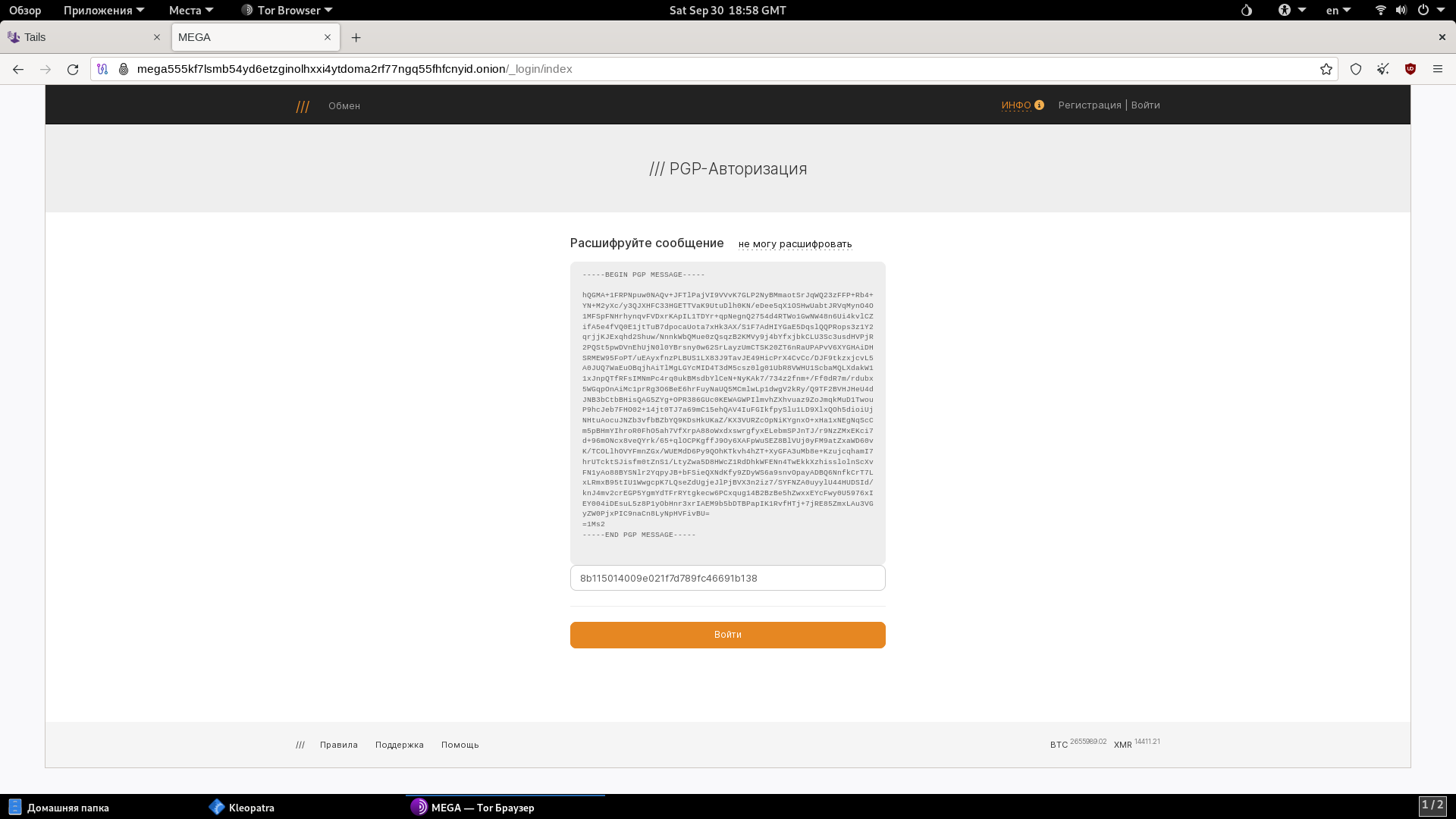The height and width of the screenshot is (819, 1456).
Task: Open the browser hamburger menu
Action: 1438,69
